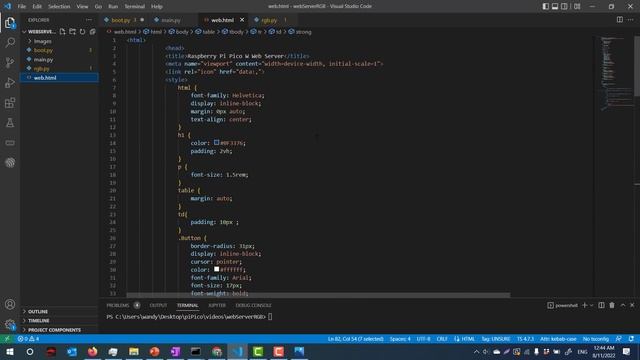The width and height of the screenshot is (640, 360).
Task: Click the Spaces: 4 indentation setting
Action: (400, 339)
